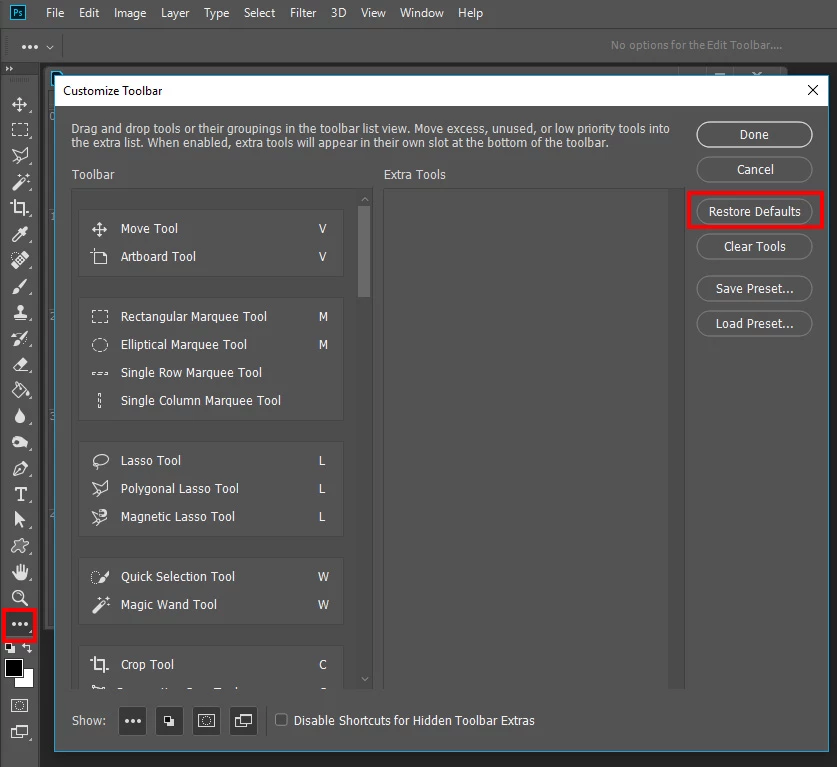Select the History Brush tool in left toolbar
837x767 pixels.
[20, 338]
